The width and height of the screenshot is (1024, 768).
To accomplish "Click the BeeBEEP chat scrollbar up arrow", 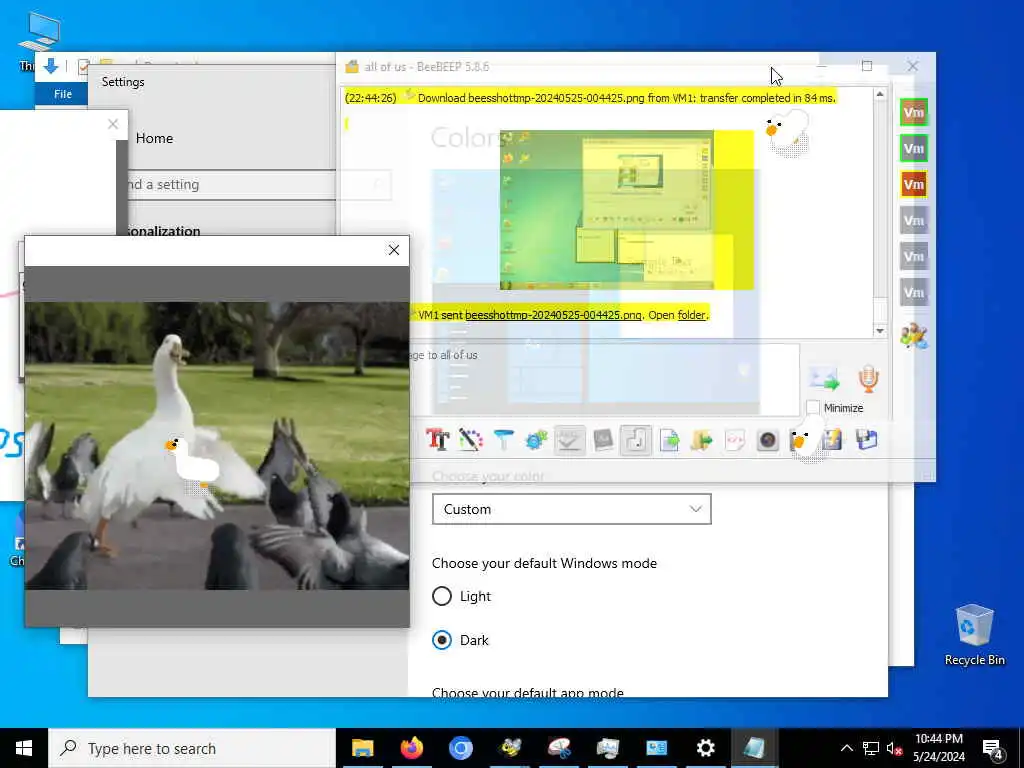I will 880,94.
